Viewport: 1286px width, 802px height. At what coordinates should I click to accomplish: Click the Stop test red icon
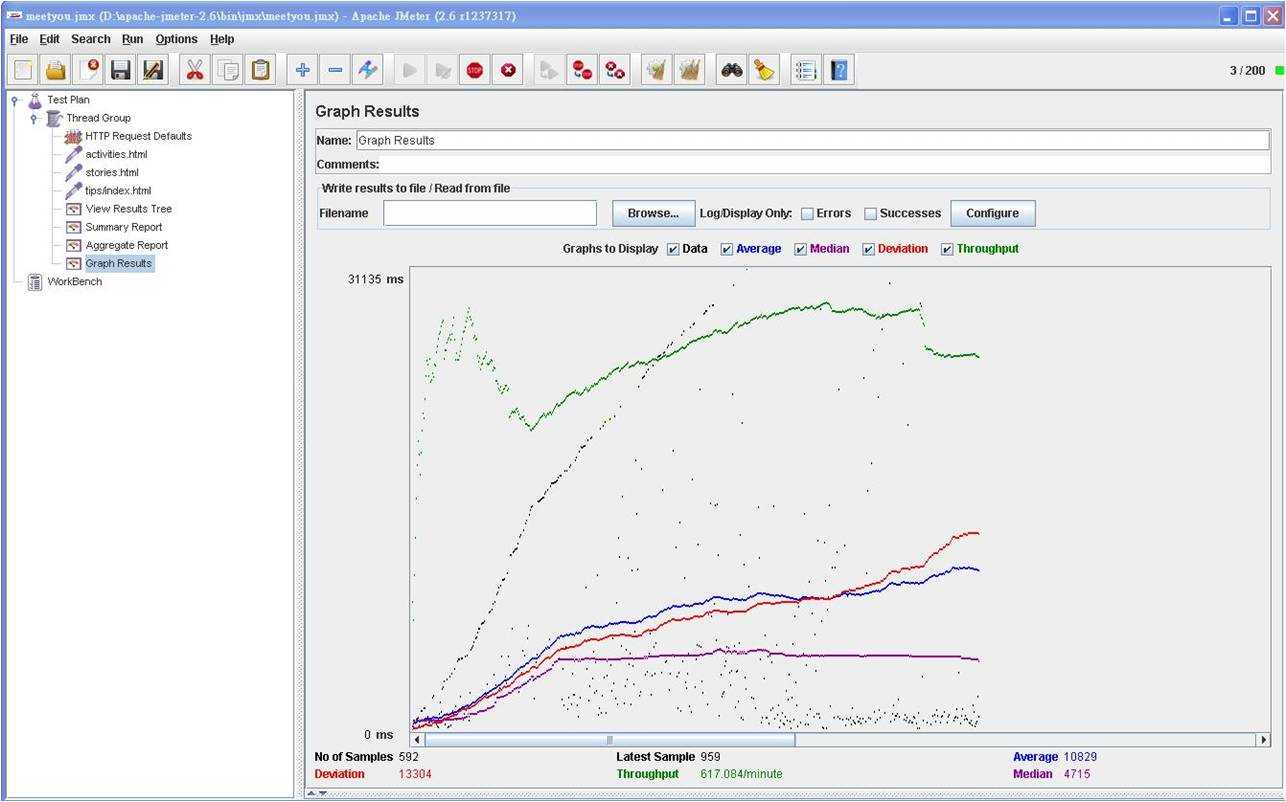click(475, 70)
